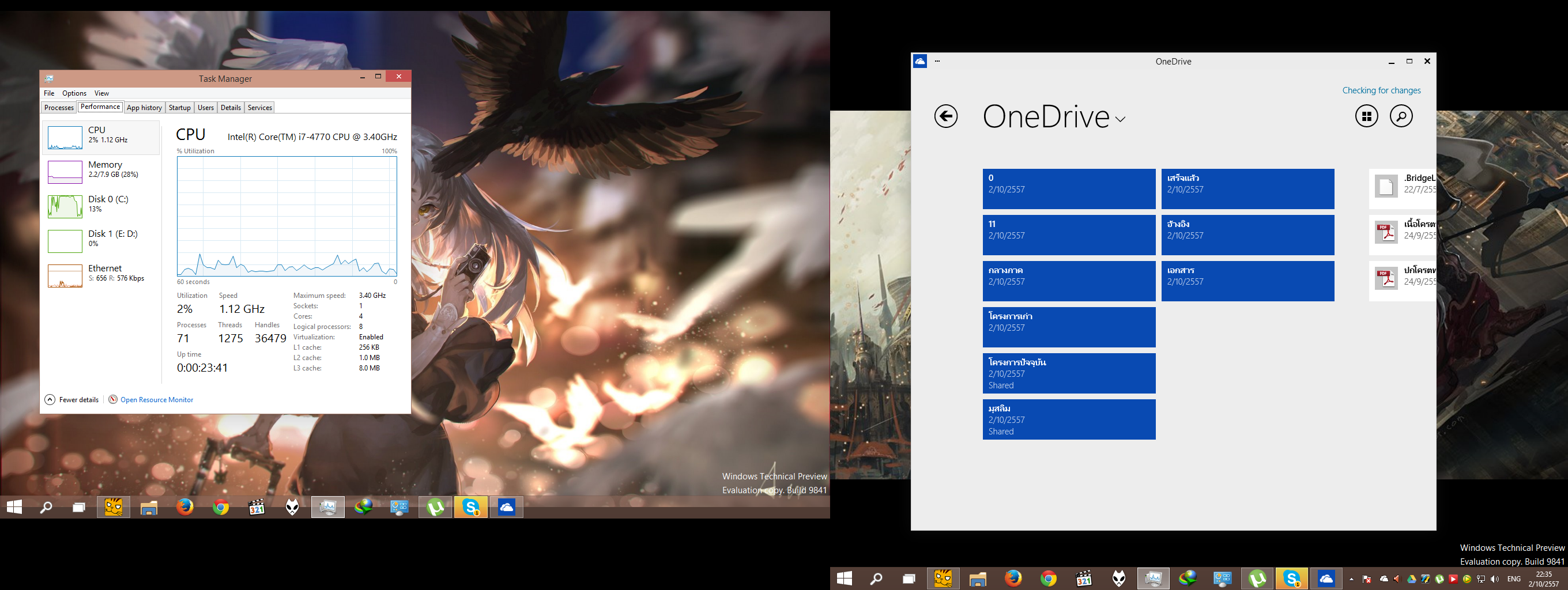Open the เอกสาร folder tile
The width and height of the screenshot is (1568, 590).
point(1248,282)
